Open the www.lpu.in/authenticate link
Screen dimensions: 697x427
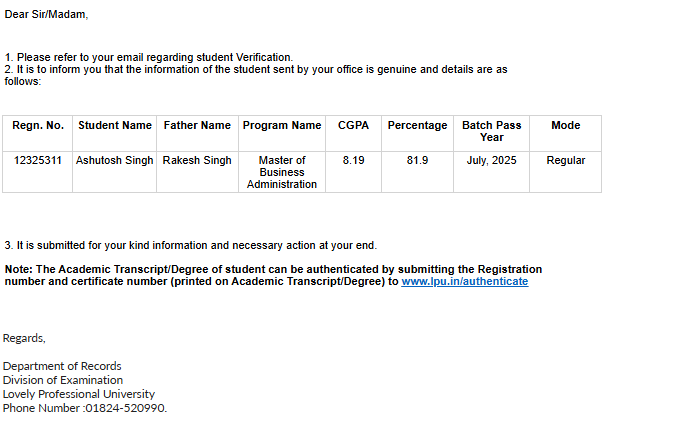[464, 282]
